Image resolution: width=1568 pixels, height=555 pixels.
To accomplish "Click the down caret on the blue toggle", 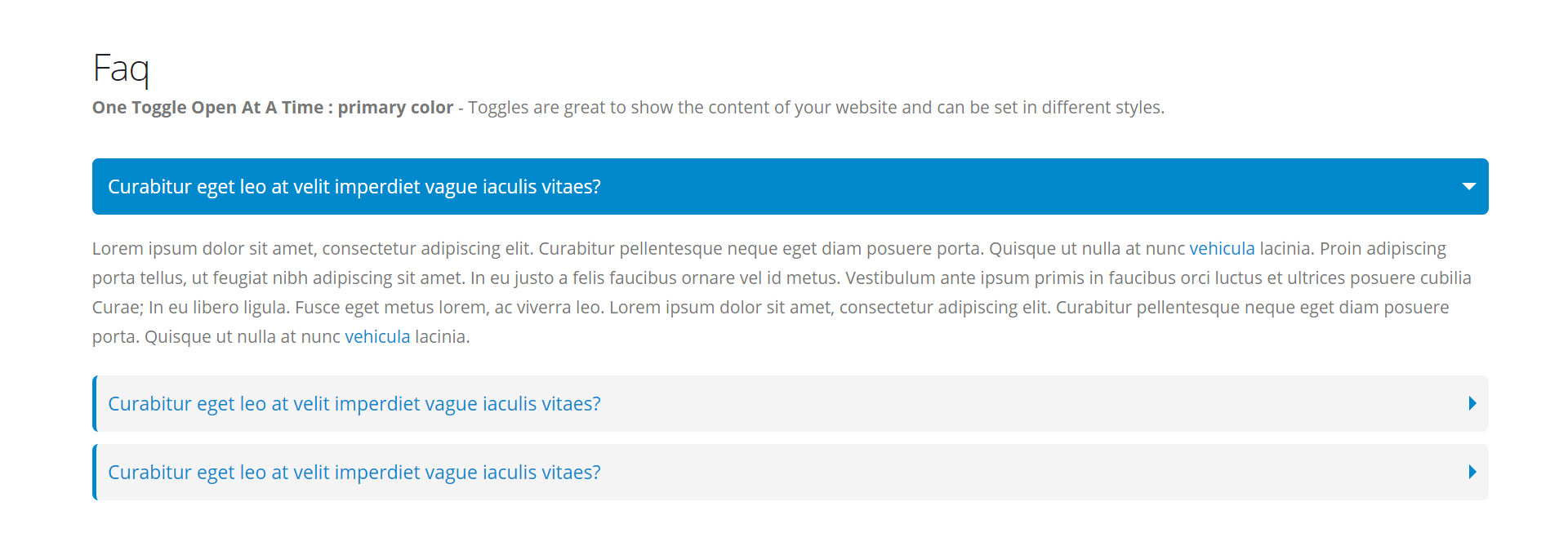I will coord(1469,187).
